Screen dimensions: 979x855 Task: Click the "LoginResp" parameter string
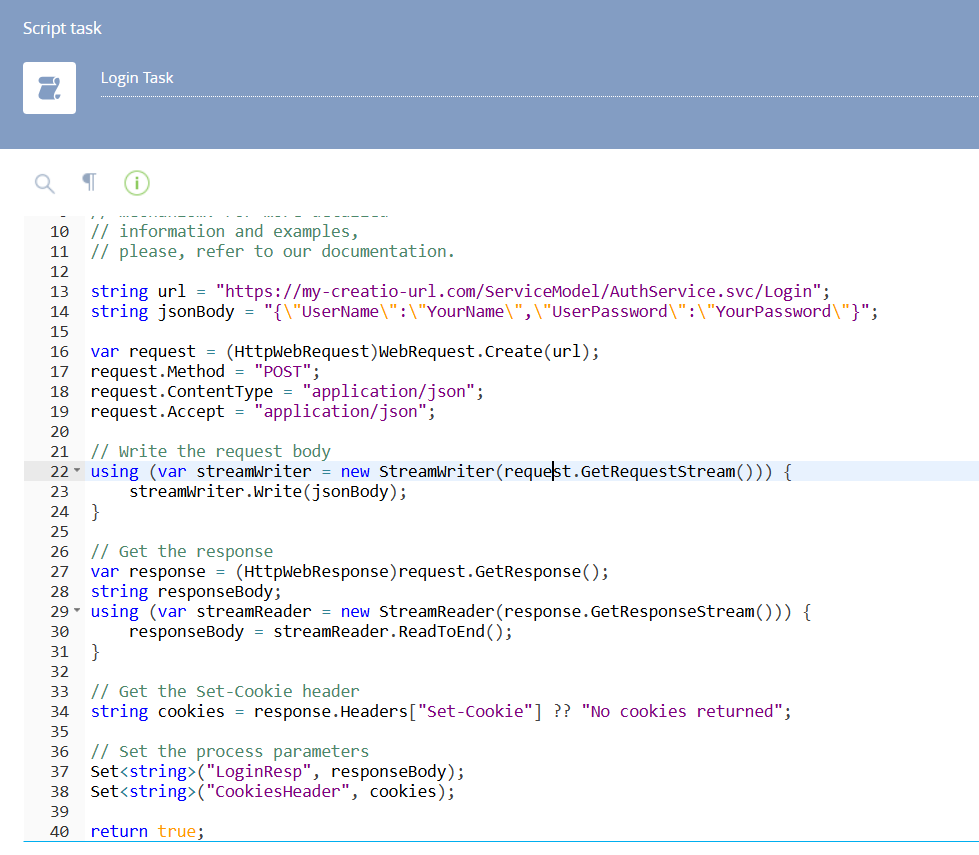coord(258,771)
